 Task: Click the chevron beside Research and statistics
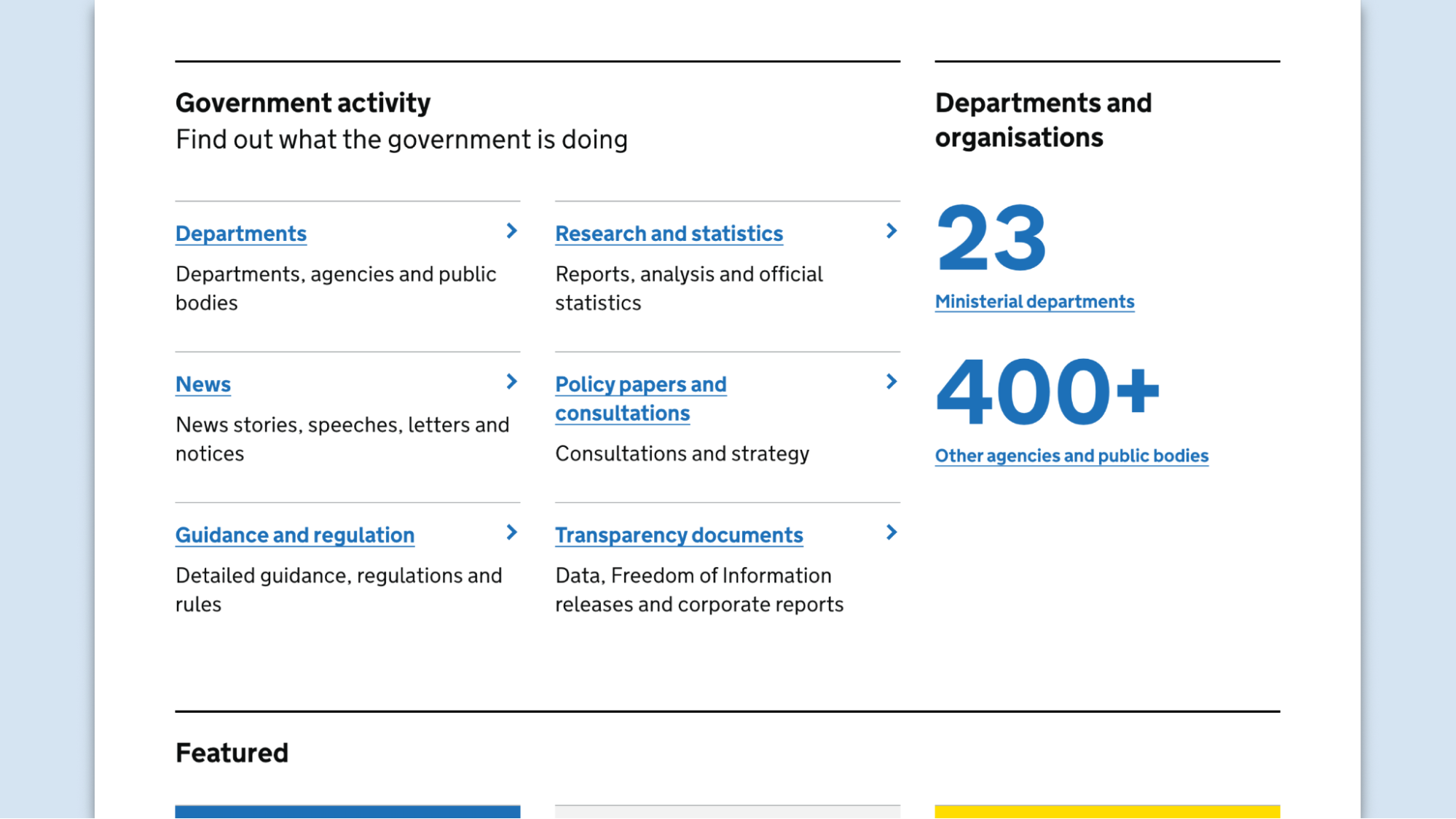[x=892, y=231]
